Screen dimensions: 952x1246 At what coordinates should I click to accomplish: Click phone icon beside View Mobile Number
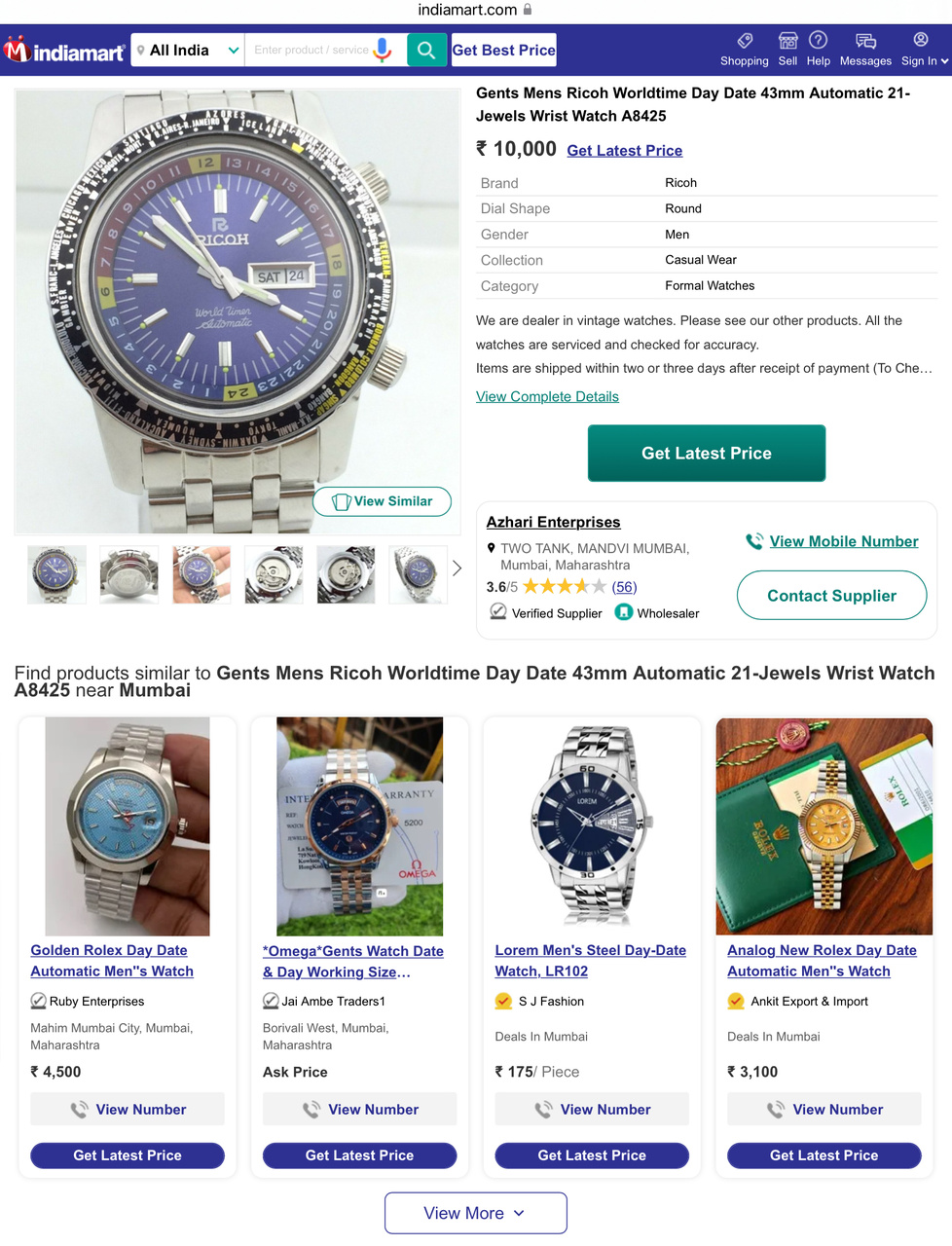click(x=754, y=541)
